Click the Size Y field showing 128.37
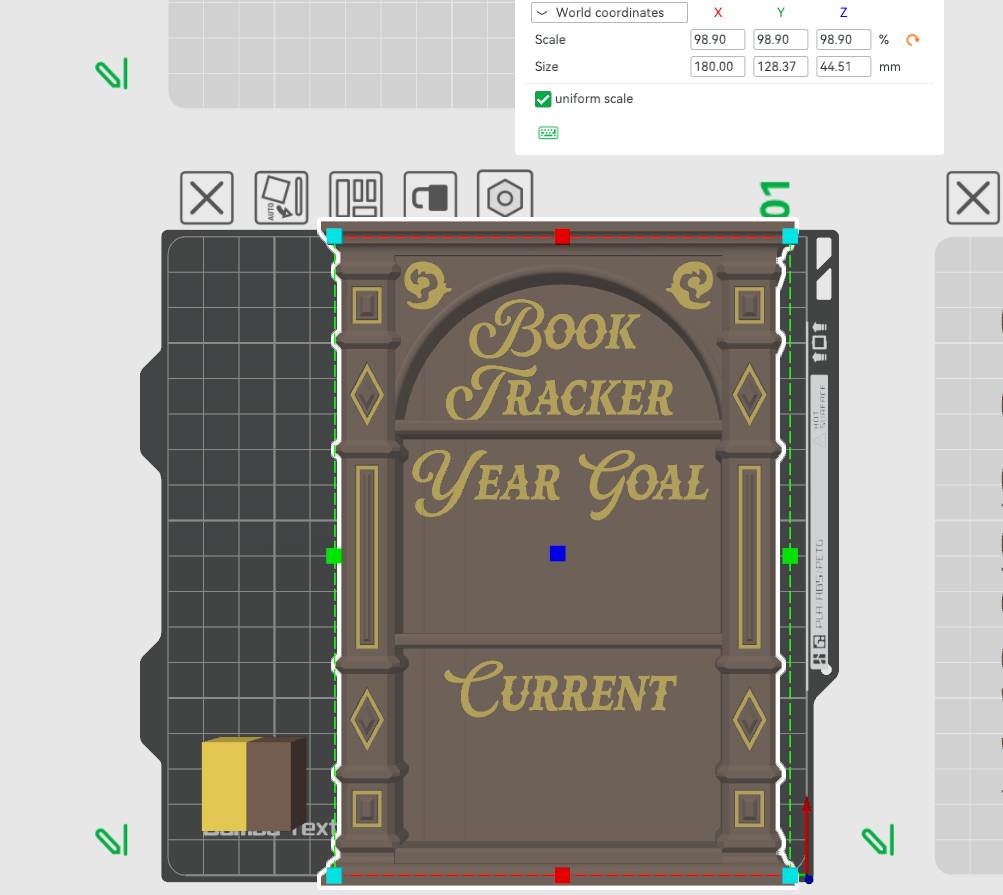 point(780,67)
